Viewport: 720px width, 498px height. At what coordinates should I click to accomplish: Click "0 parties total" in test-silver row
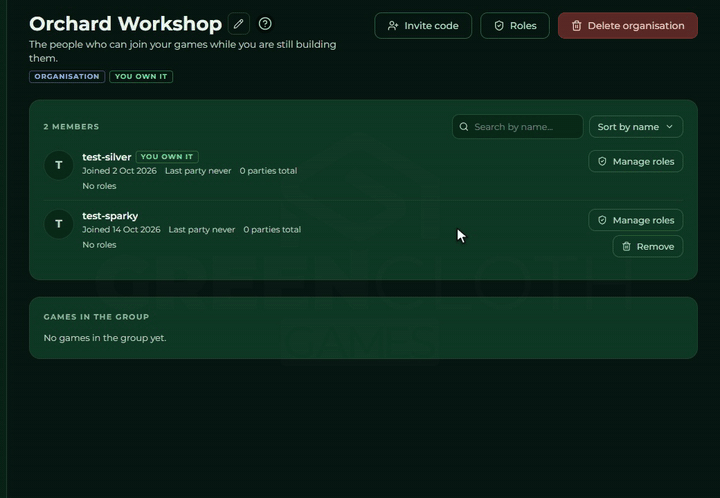pos(268,171)
